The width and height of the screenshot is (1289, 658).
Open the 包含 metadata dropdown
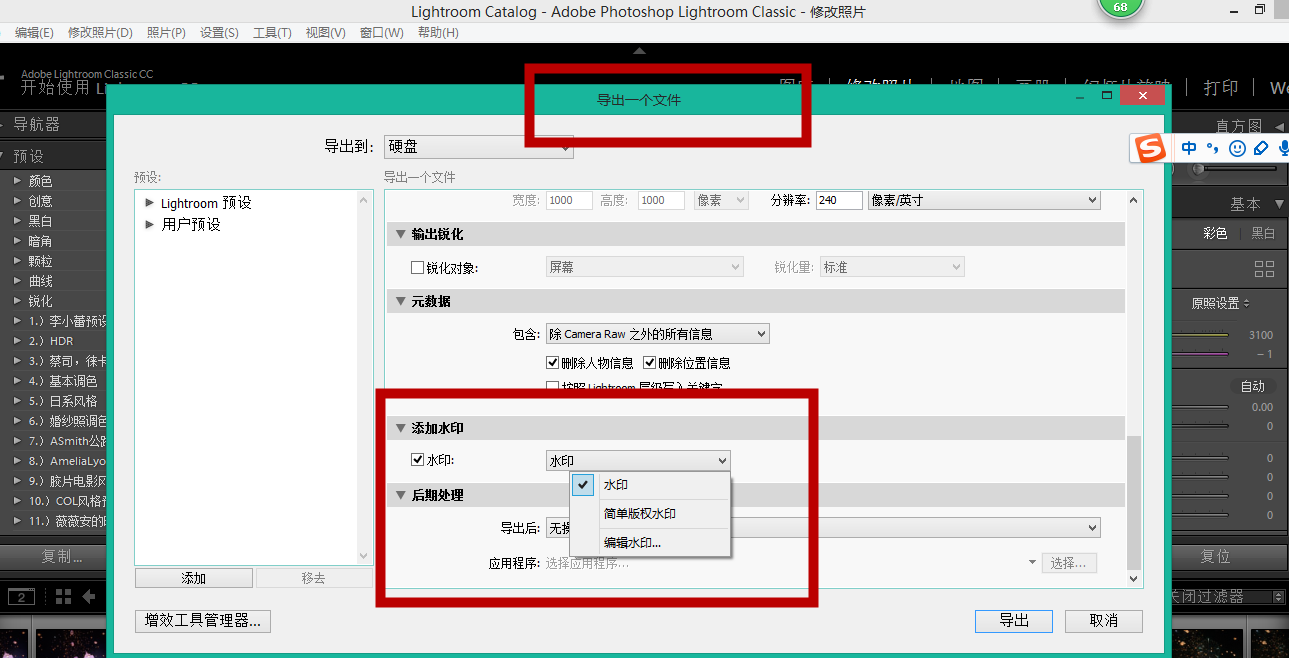[x=657, y=334]
